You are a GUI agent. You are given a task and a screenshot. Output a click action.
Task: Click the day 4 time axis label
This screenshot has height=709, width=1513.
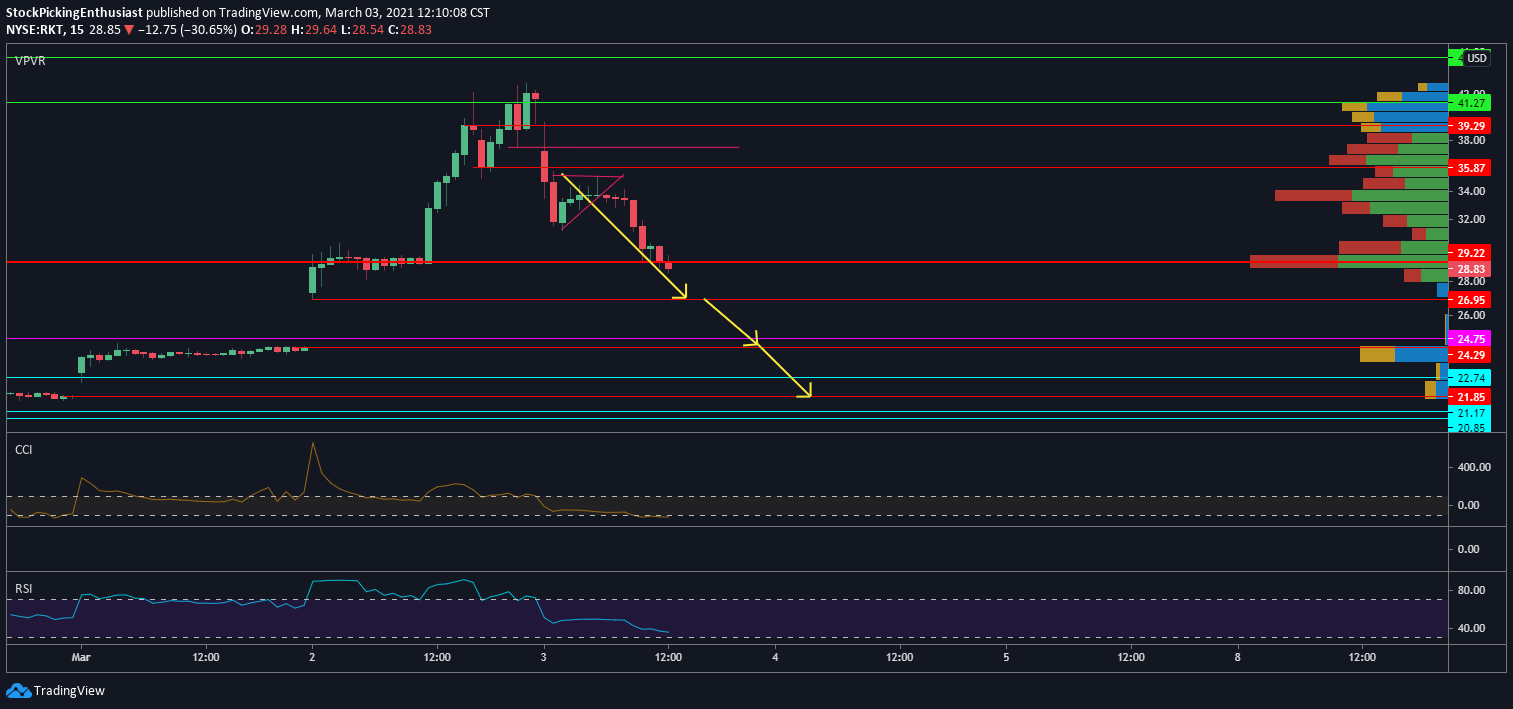(x=775, y=657)
